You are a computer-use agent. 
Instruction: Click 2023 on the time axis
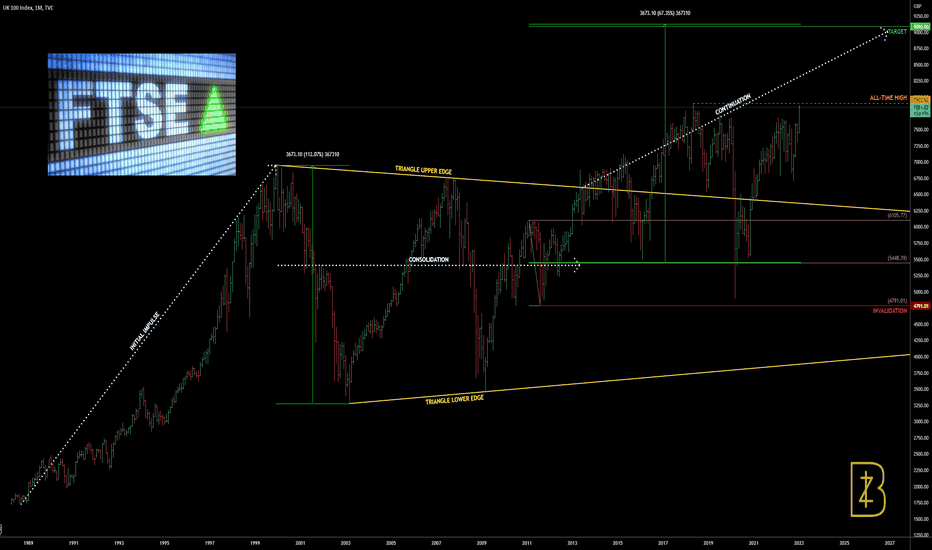(x=799, y=543)
